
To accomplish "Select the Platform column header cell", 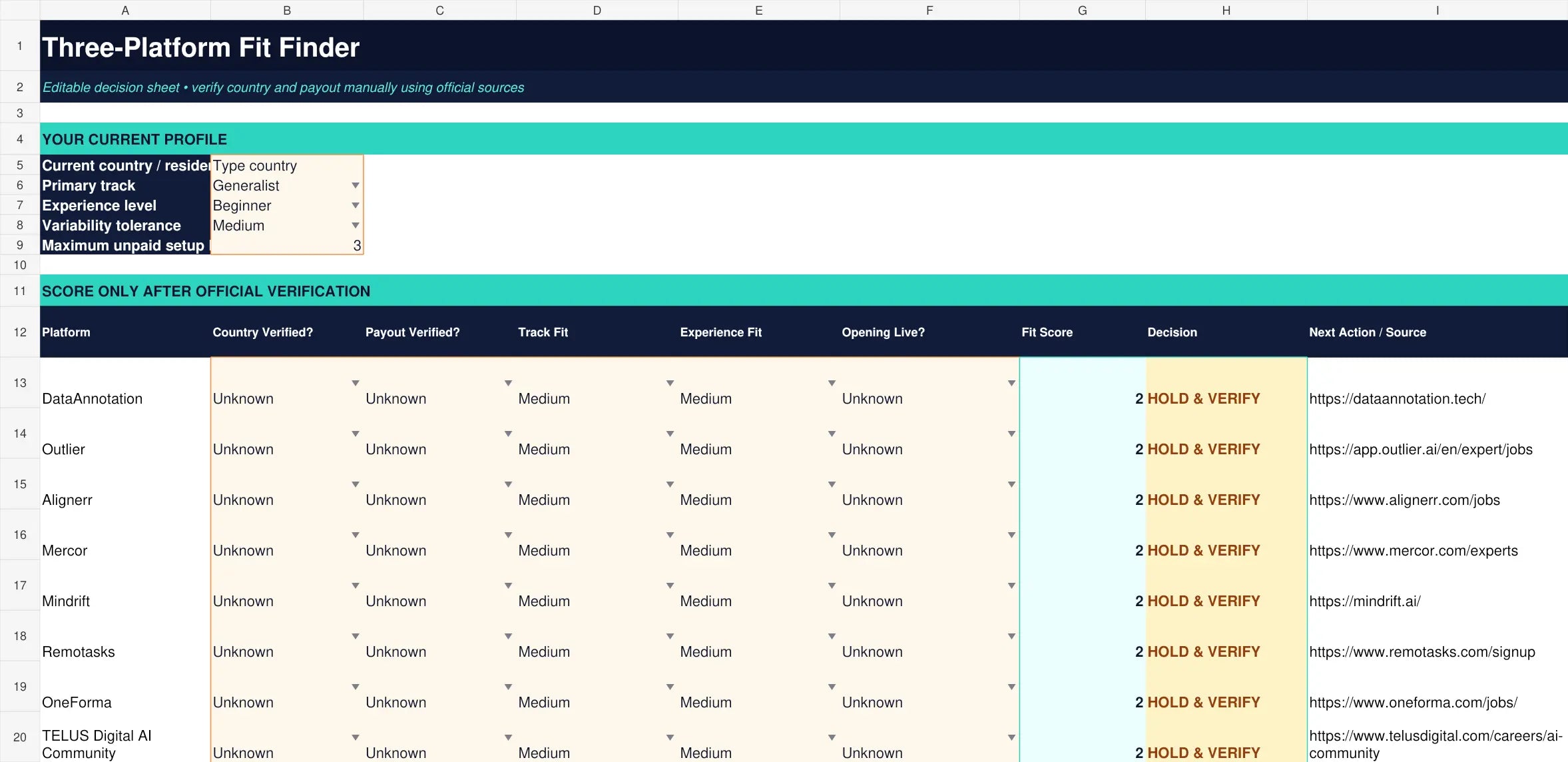I will (x=125, y=332).
